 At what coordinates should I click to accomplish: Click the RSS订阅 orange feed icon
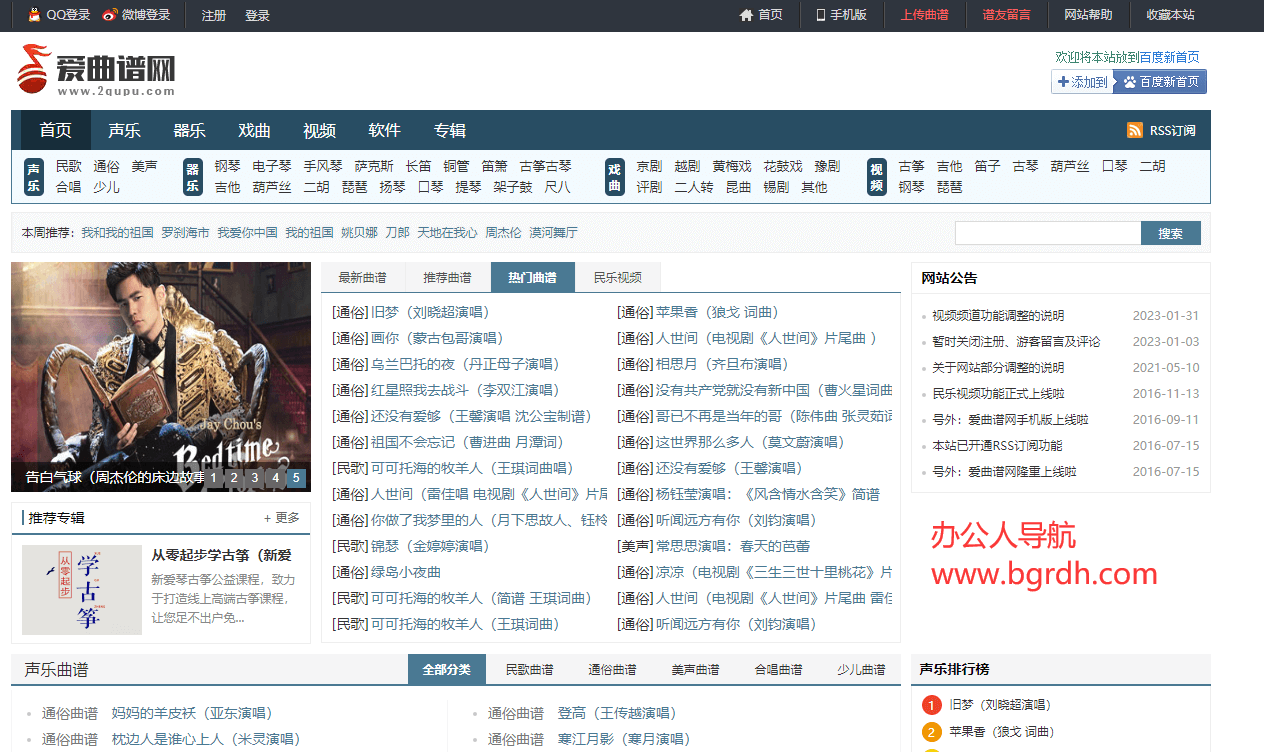1135,130
